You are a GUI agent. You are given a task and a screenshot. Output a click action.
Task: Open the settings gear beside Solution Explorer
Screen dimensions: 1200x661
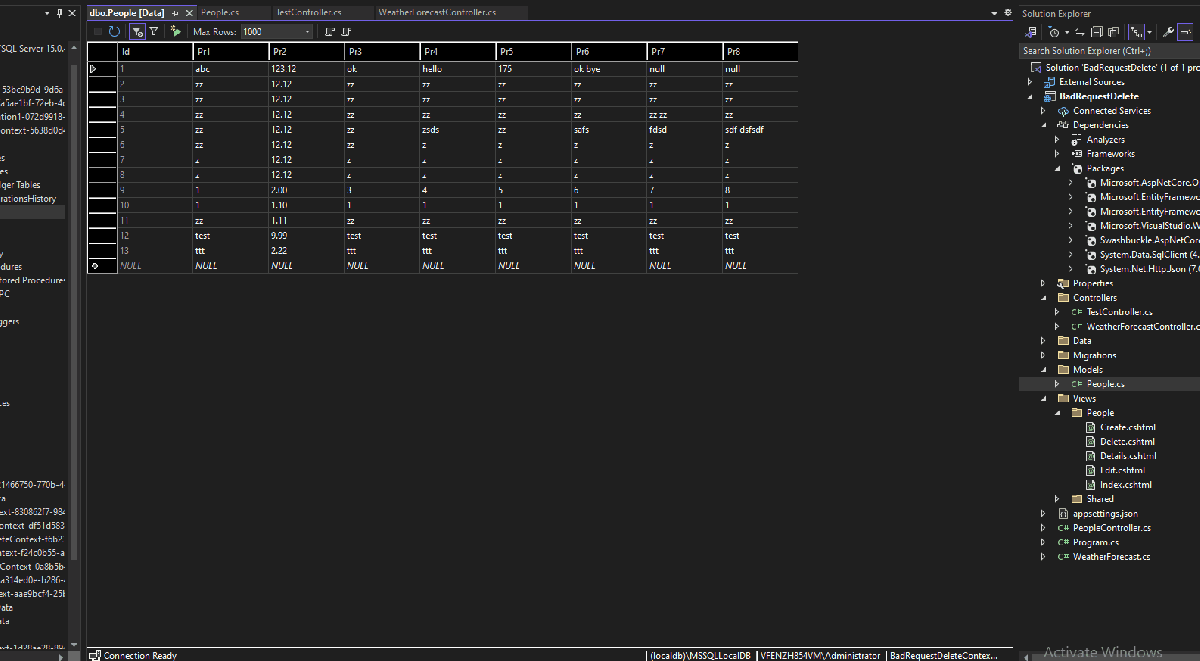(1008, 13)
